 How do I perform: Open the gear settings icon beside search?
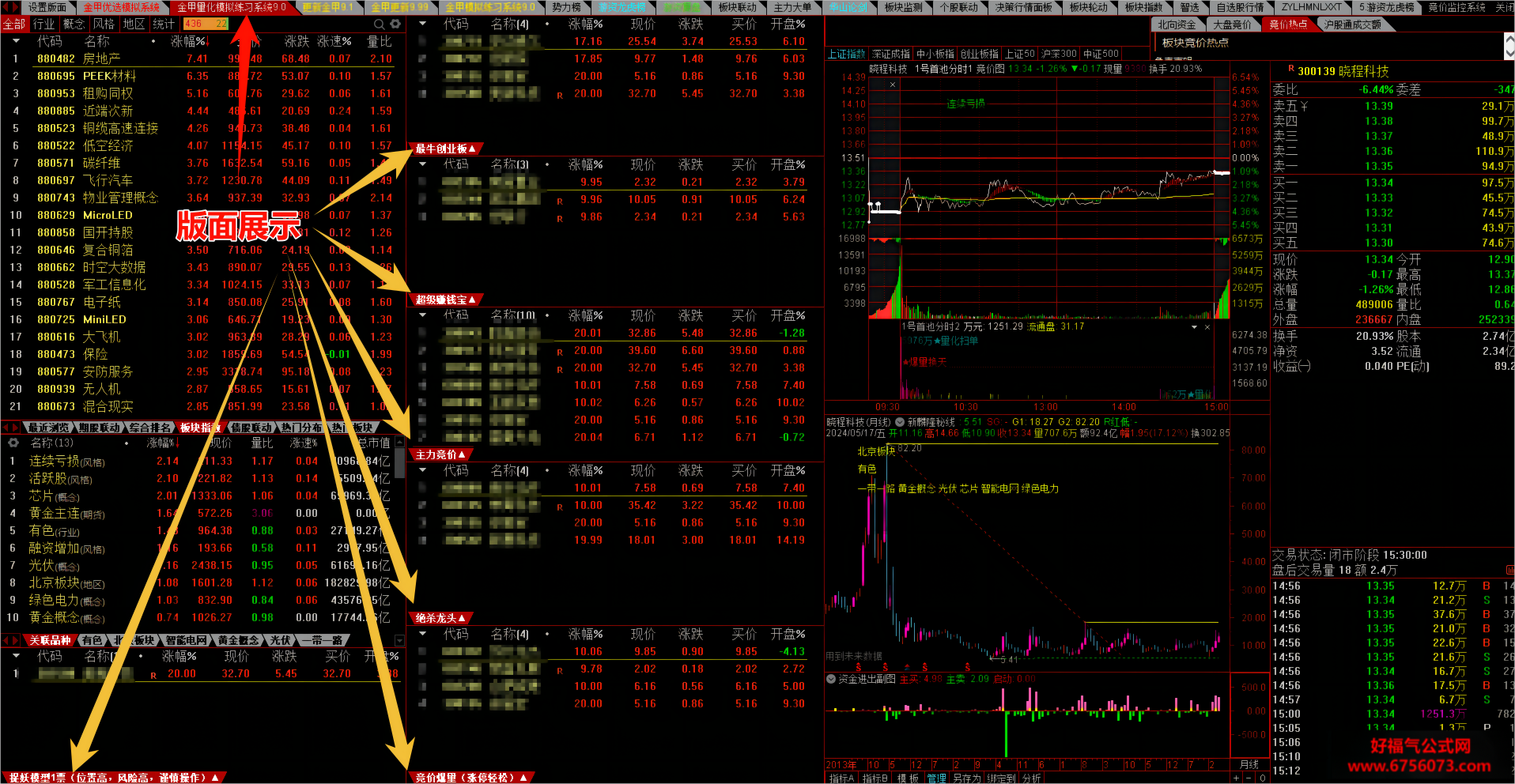point(395,24)
